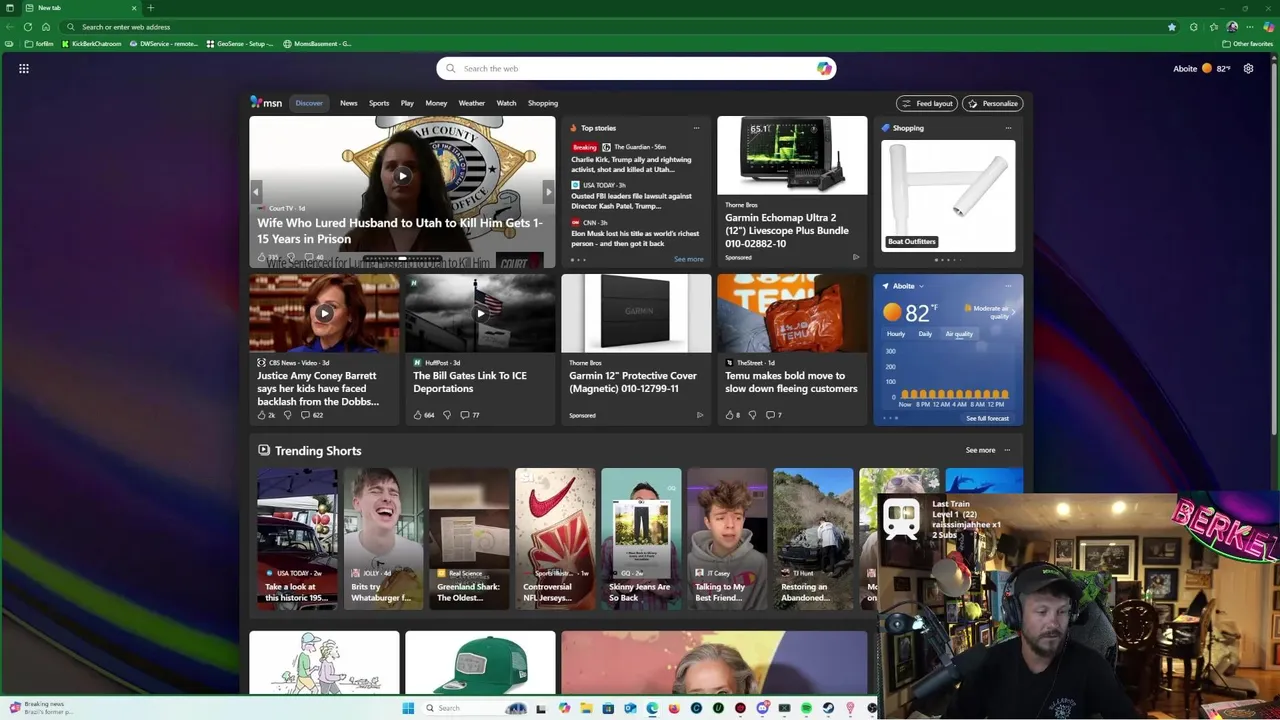Image resolution: width=1280 pixels, height=720 pixels.
Task: Open Greenland Shark short thumbnail
Action: 469,538
